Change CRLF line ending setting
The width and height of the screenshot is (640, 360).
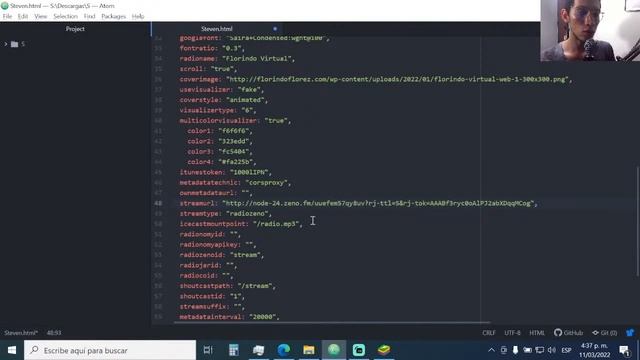[489, 333]
